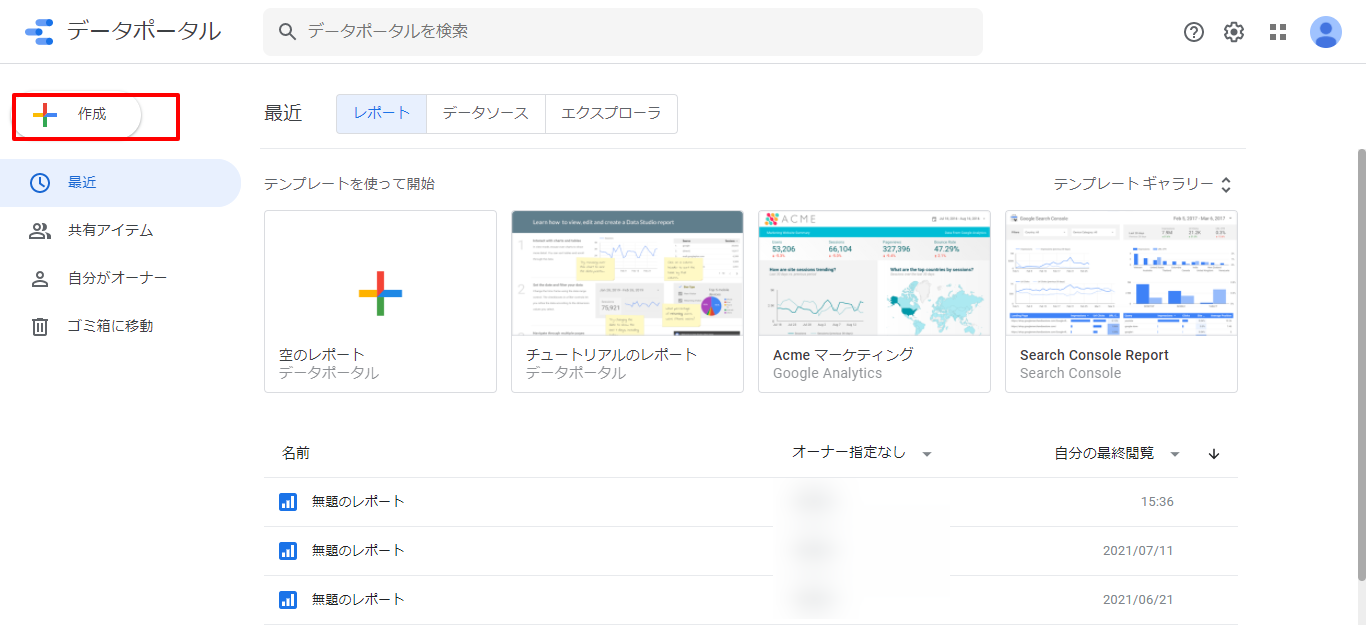
Task: Click the vertical page scrollbar
Action: [x=1360, y=364]
